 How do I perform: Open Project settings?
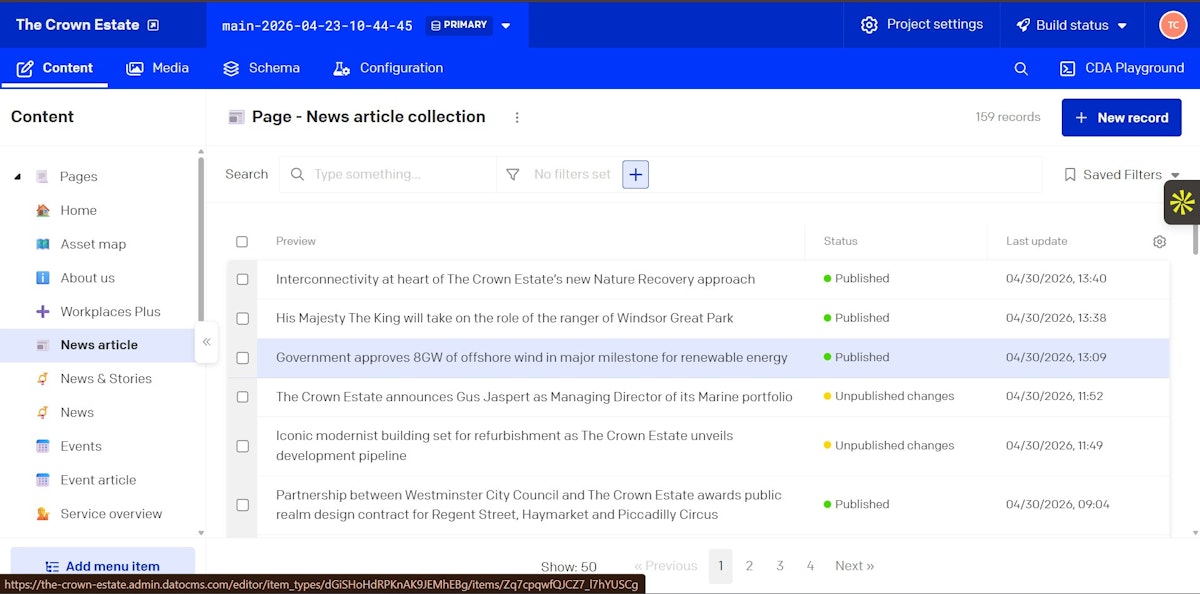coord(922,24)
